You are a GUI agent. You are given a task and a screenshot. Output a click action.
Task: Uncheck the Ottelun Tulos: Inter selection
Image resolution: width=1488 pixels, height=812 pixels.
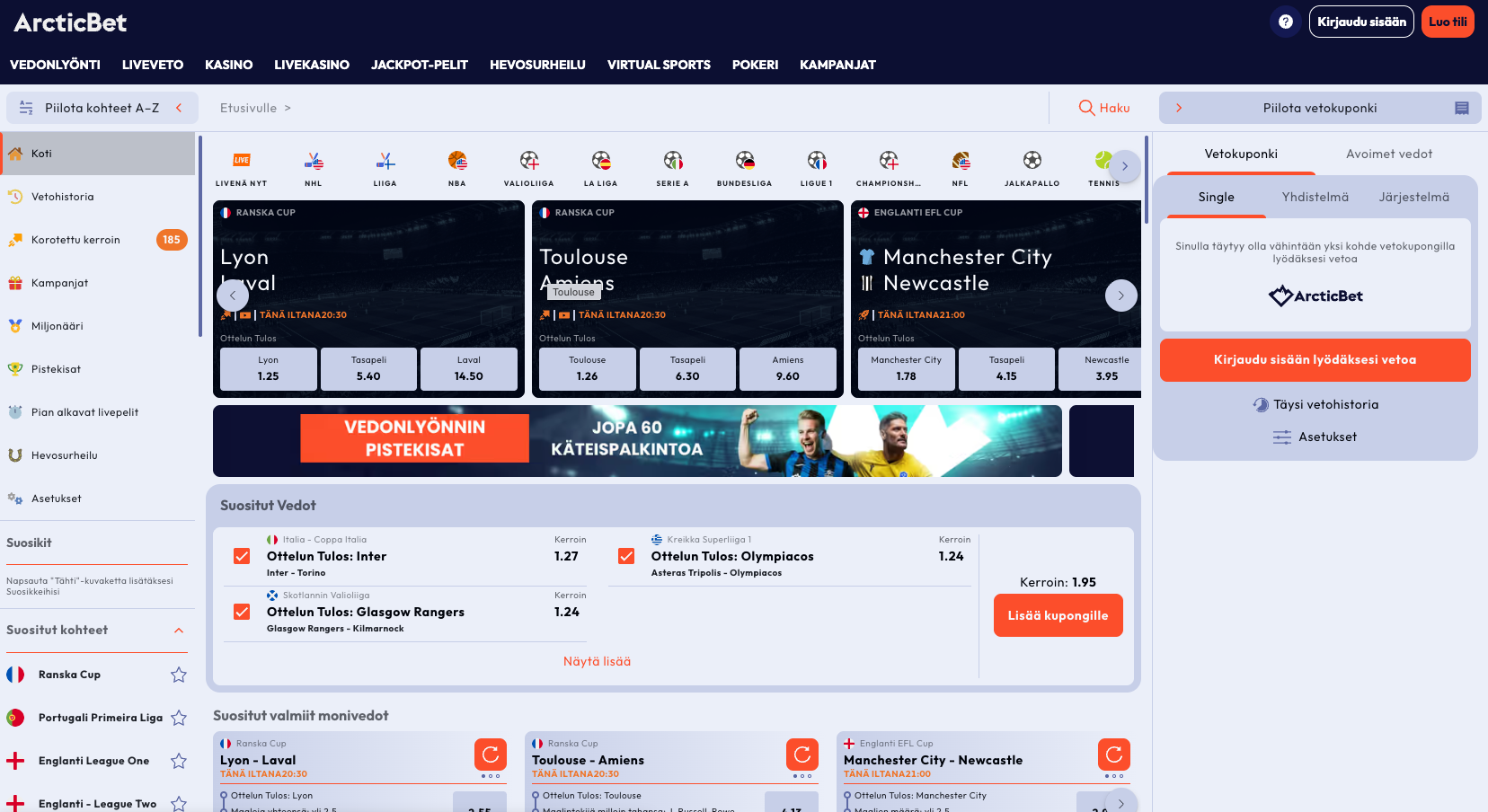point(241,556)
